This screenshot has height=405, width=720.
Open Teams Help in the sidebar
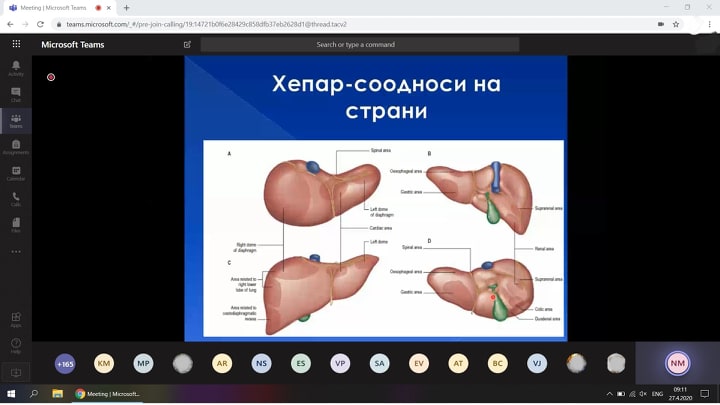pos(15,346)
